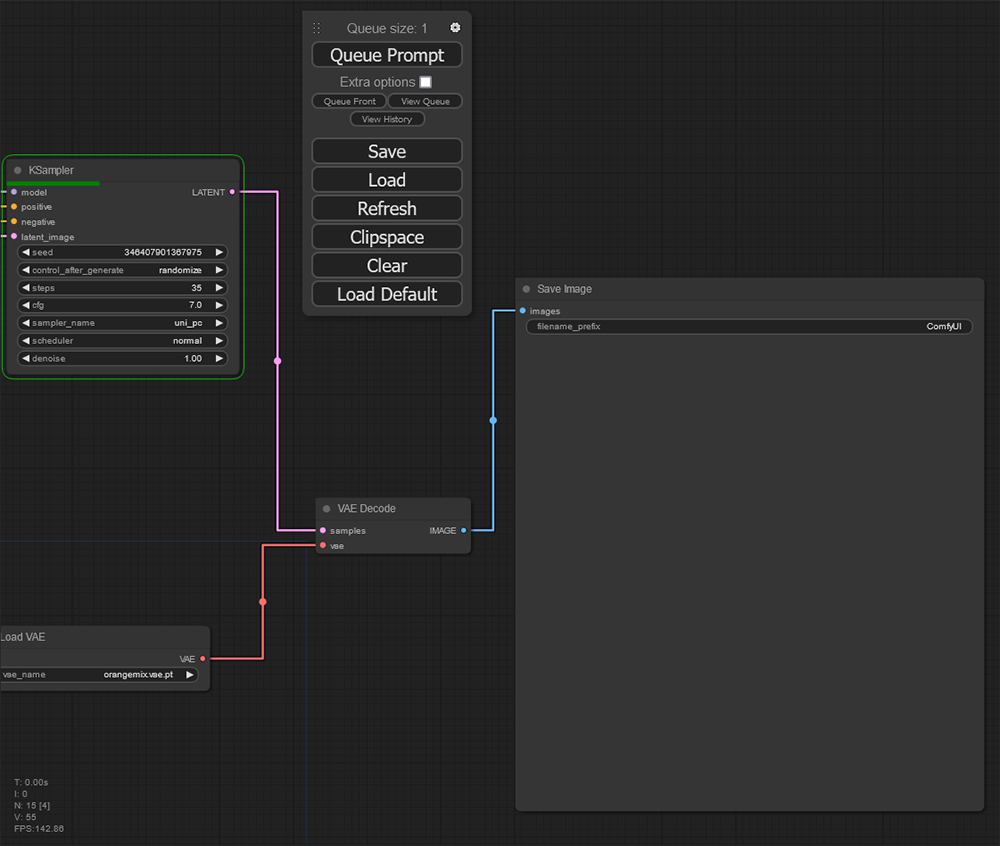Screen dimensions: 1000x846
Task: Collapse the Save Image node via its dot
Action: click(x=527, y=289)
